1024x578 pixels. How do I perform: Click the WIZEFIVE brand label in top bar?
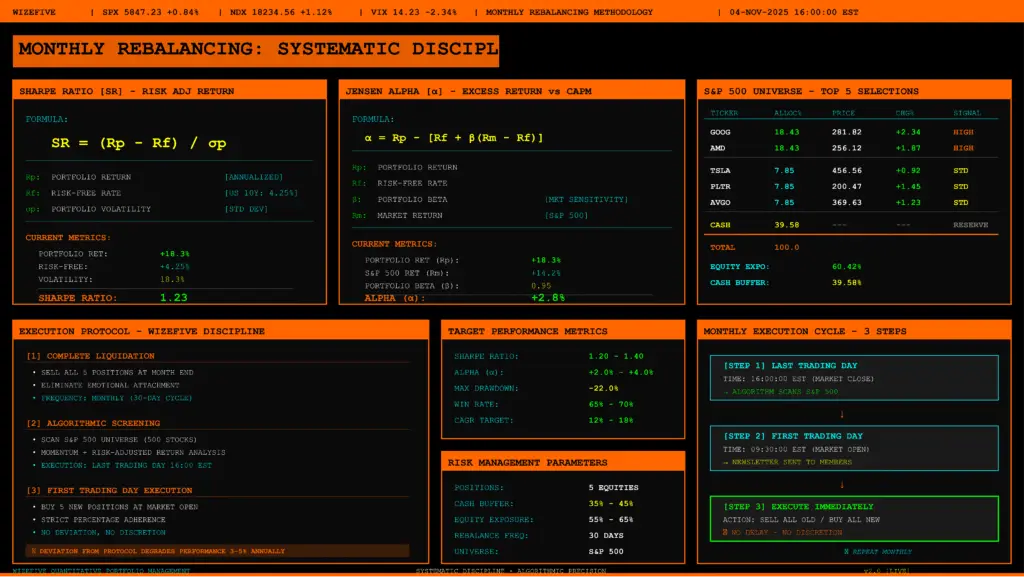click(34, 12)
